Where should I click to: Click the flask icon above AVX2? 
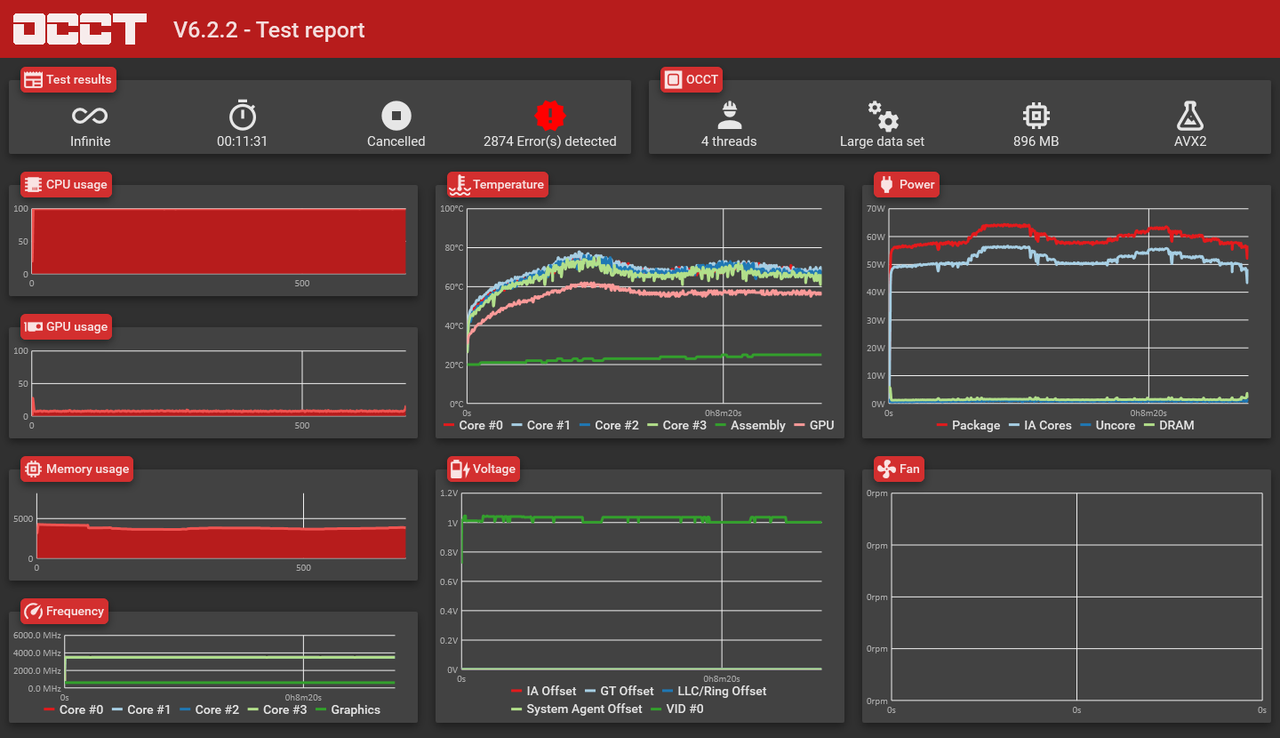tap(1189, 115)
